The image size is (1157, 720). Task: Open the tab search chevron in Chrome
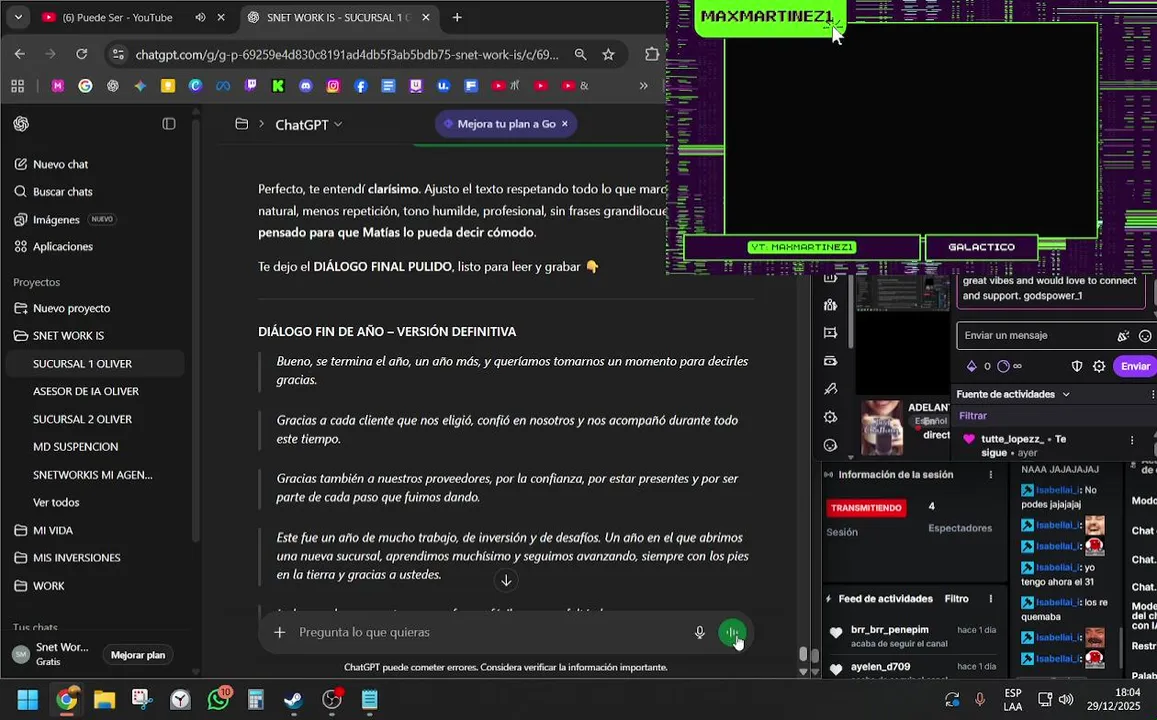click(18, 17)
